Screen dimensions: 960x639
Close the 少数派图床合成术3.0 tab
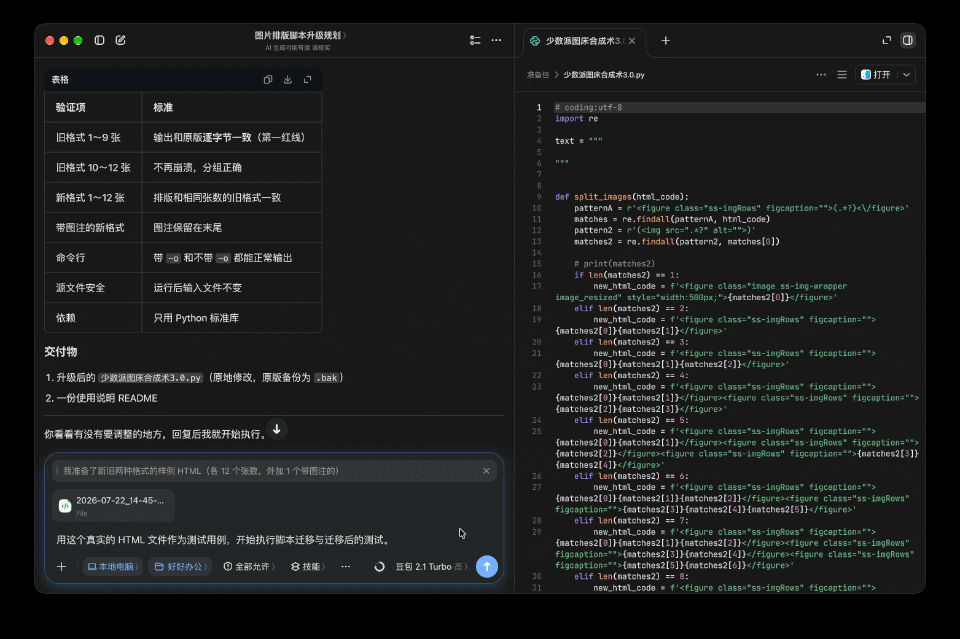coord(632,41)
